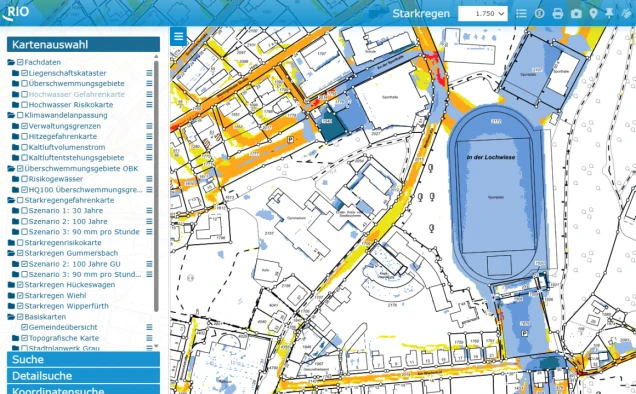Expand the Starkregen Wiehl folder
The height and width of the screenshot is (394, 636).
tap(11, 295)
